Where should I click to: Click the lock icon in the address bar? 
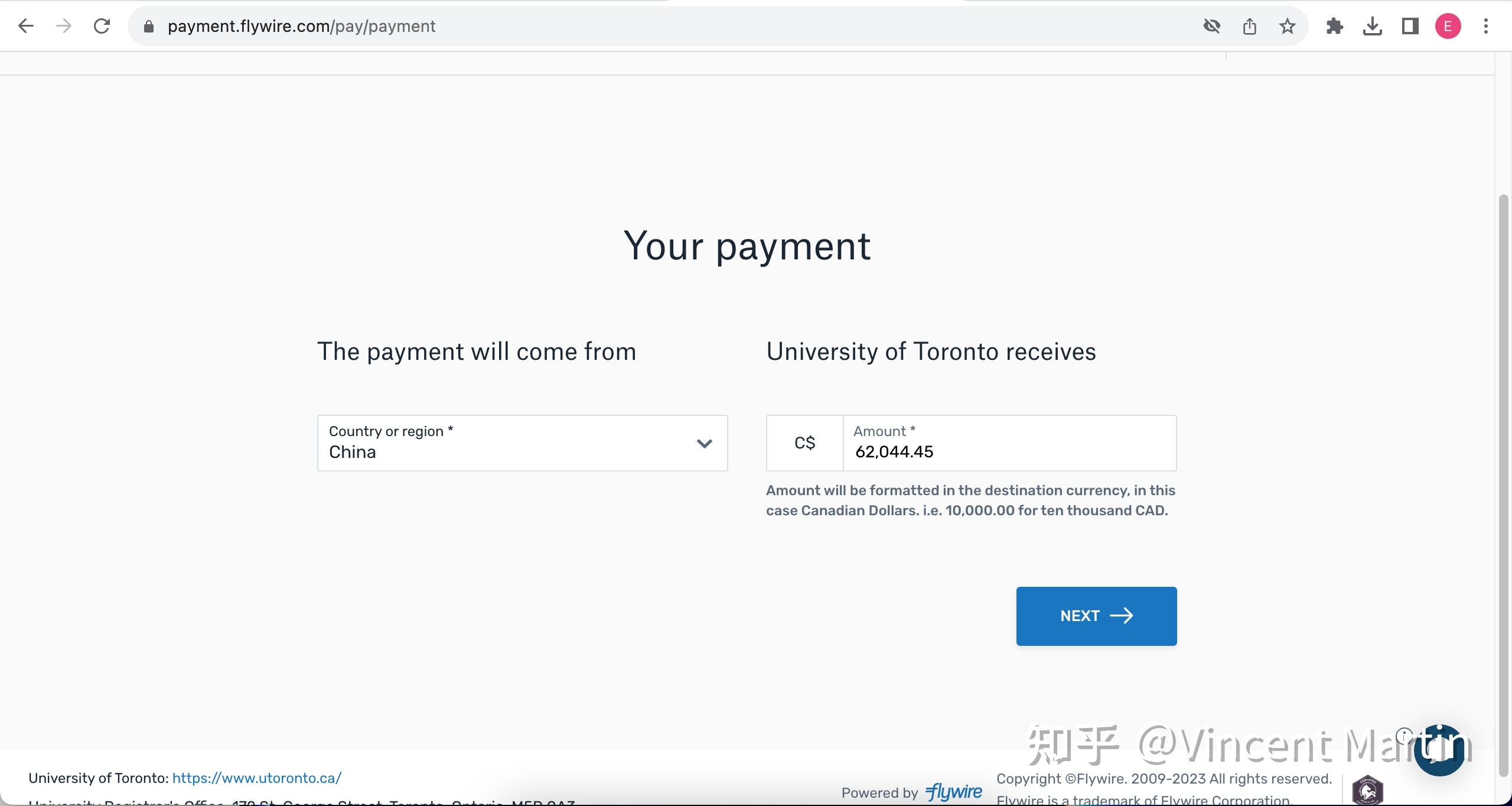(x=149, y=27)
